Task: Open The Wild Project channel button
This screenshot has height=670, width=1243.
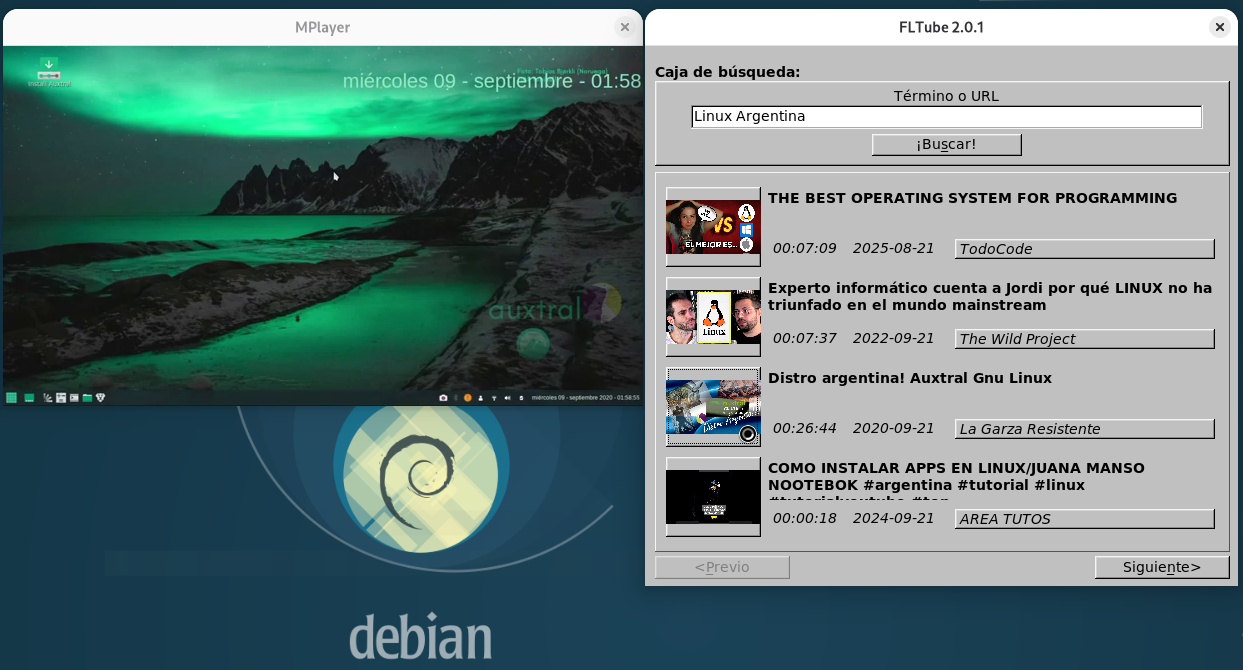Action: coord(1085,339)
